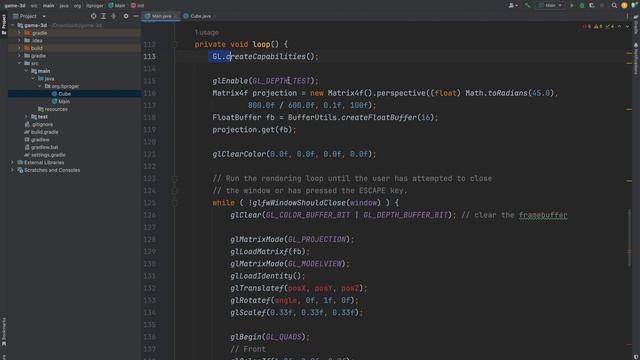Click the Run button in the toolbar

[x=572, y=6]
